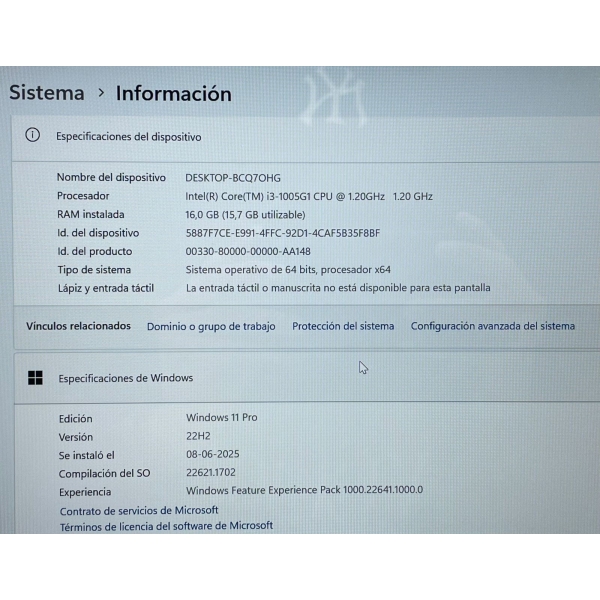The width and height of the screenshot is (600, 600).
Task: Collapse Especificaciones del dispositivo section header
Action: tap(305, 138)
